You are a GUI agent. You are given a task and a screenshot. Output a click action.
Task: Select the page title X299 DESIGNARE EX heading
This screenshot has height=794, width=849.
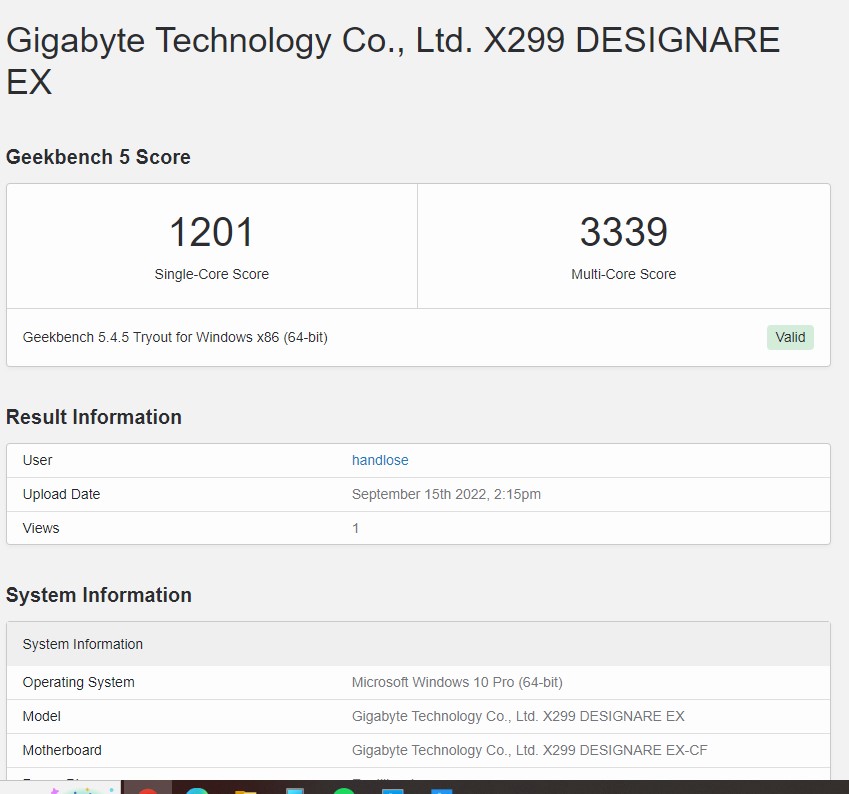coord(393,61)
